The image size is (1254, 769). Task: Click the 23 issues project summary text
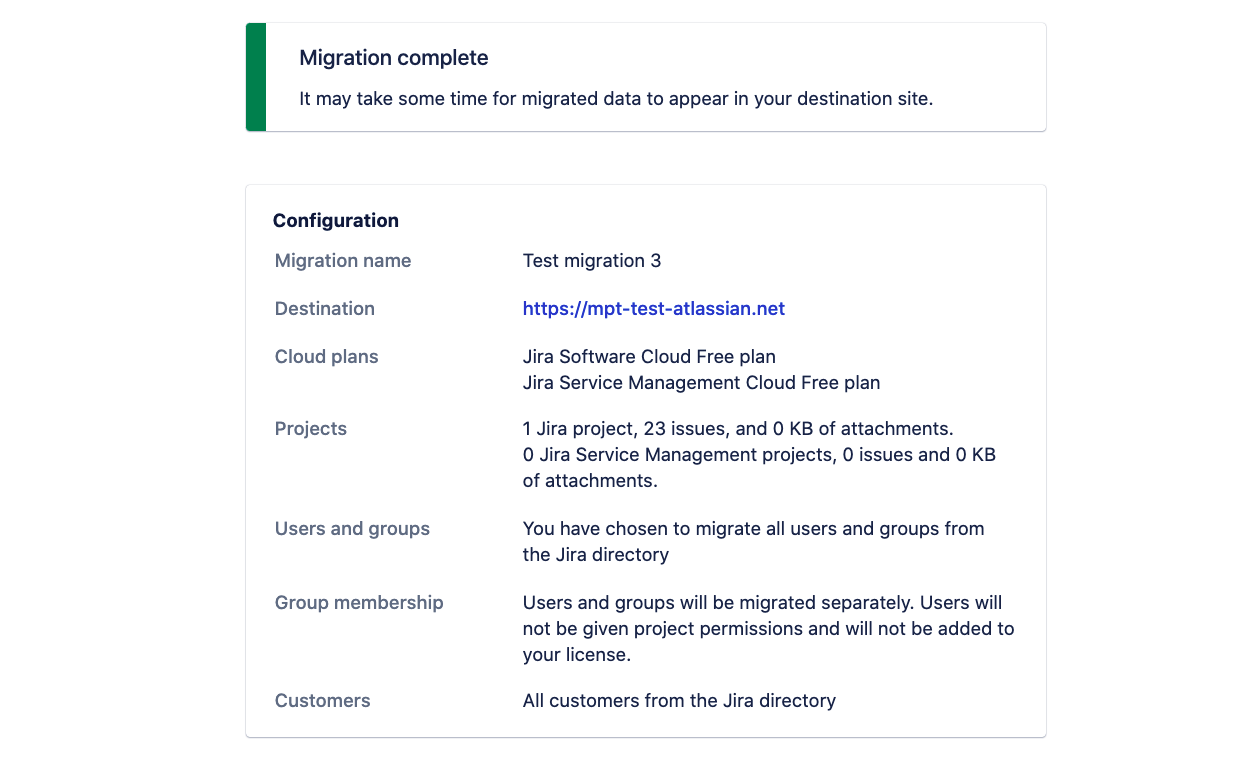tap(737, 428)
